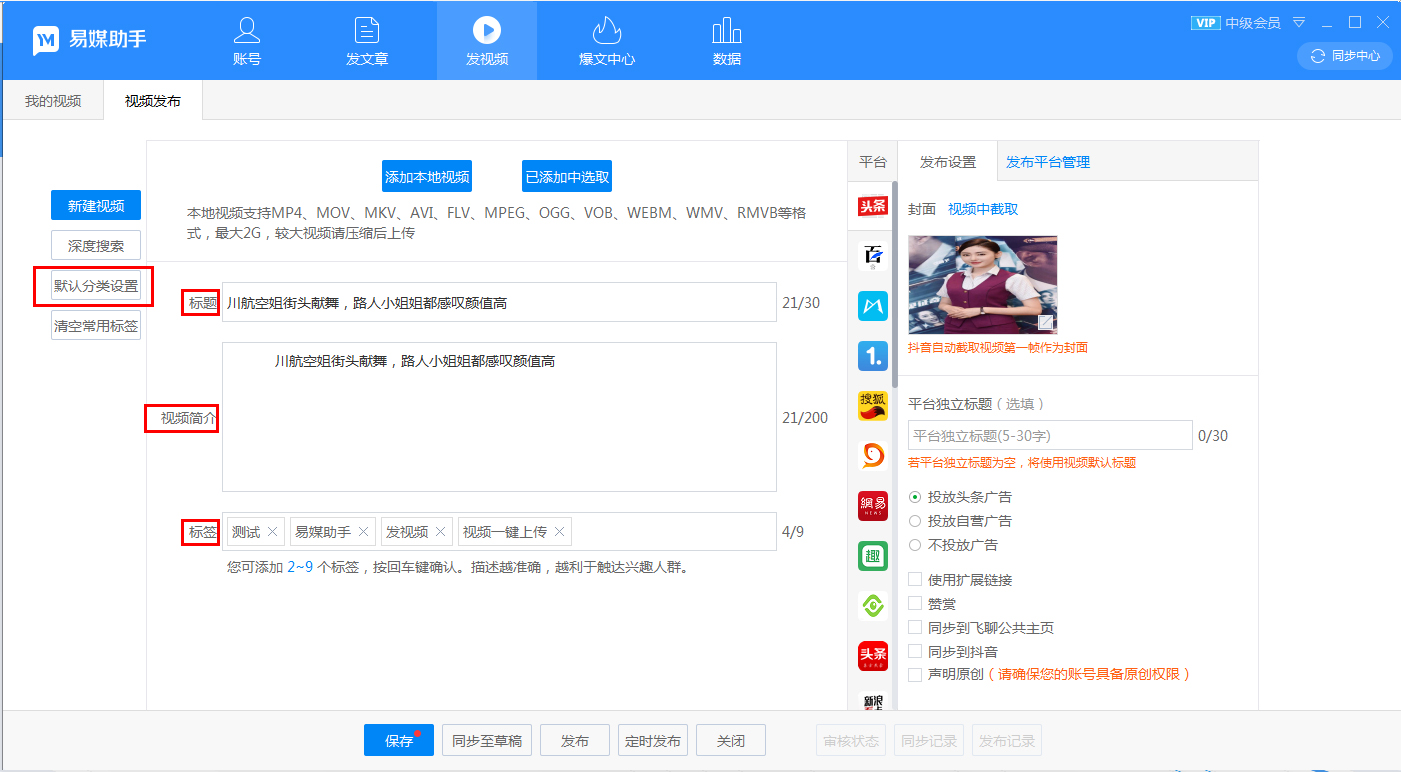Enable the 赞赏 checkbox

coord(914,604)
